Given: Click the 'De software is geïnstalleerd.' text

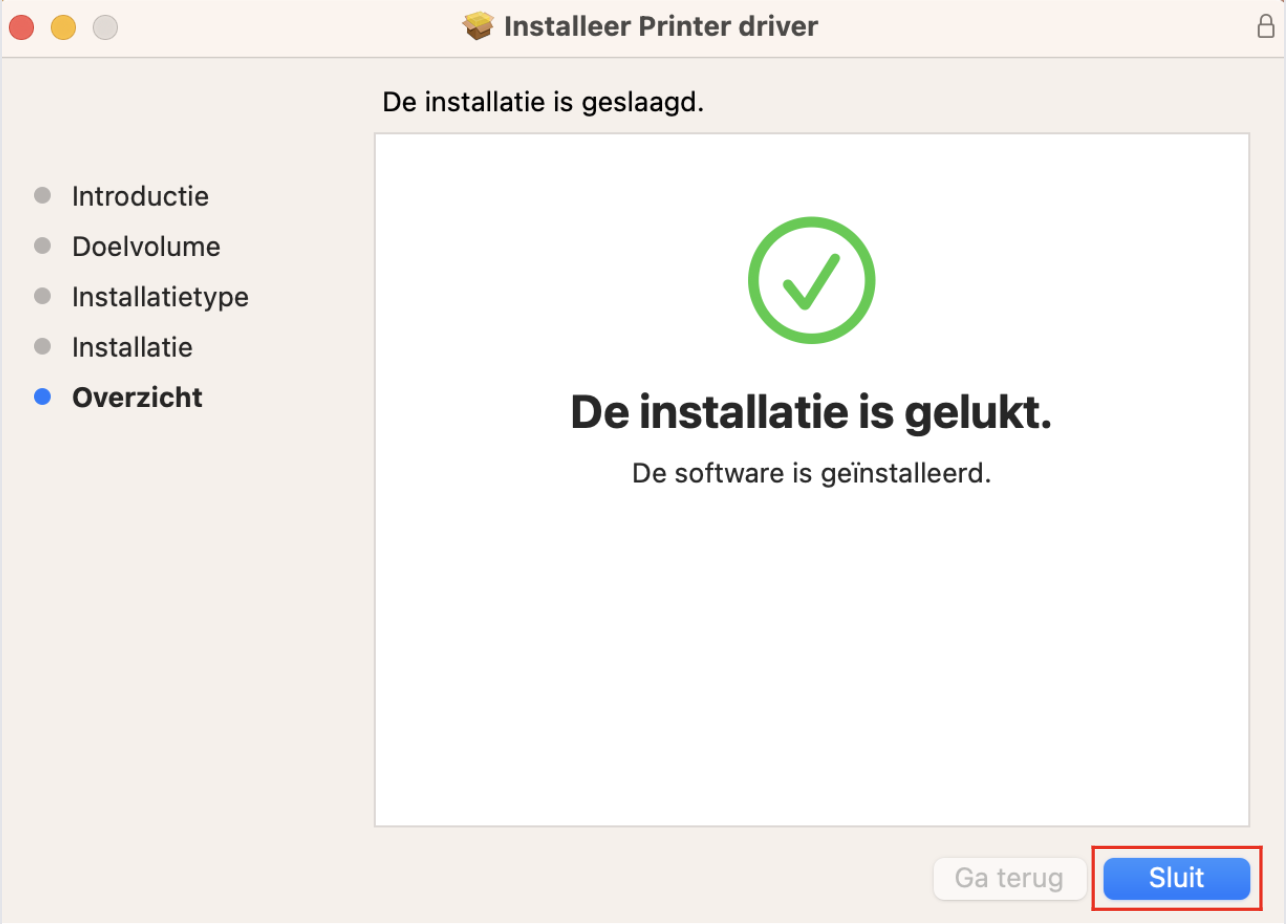Looking at the screenshot, I should pos(811,473).
